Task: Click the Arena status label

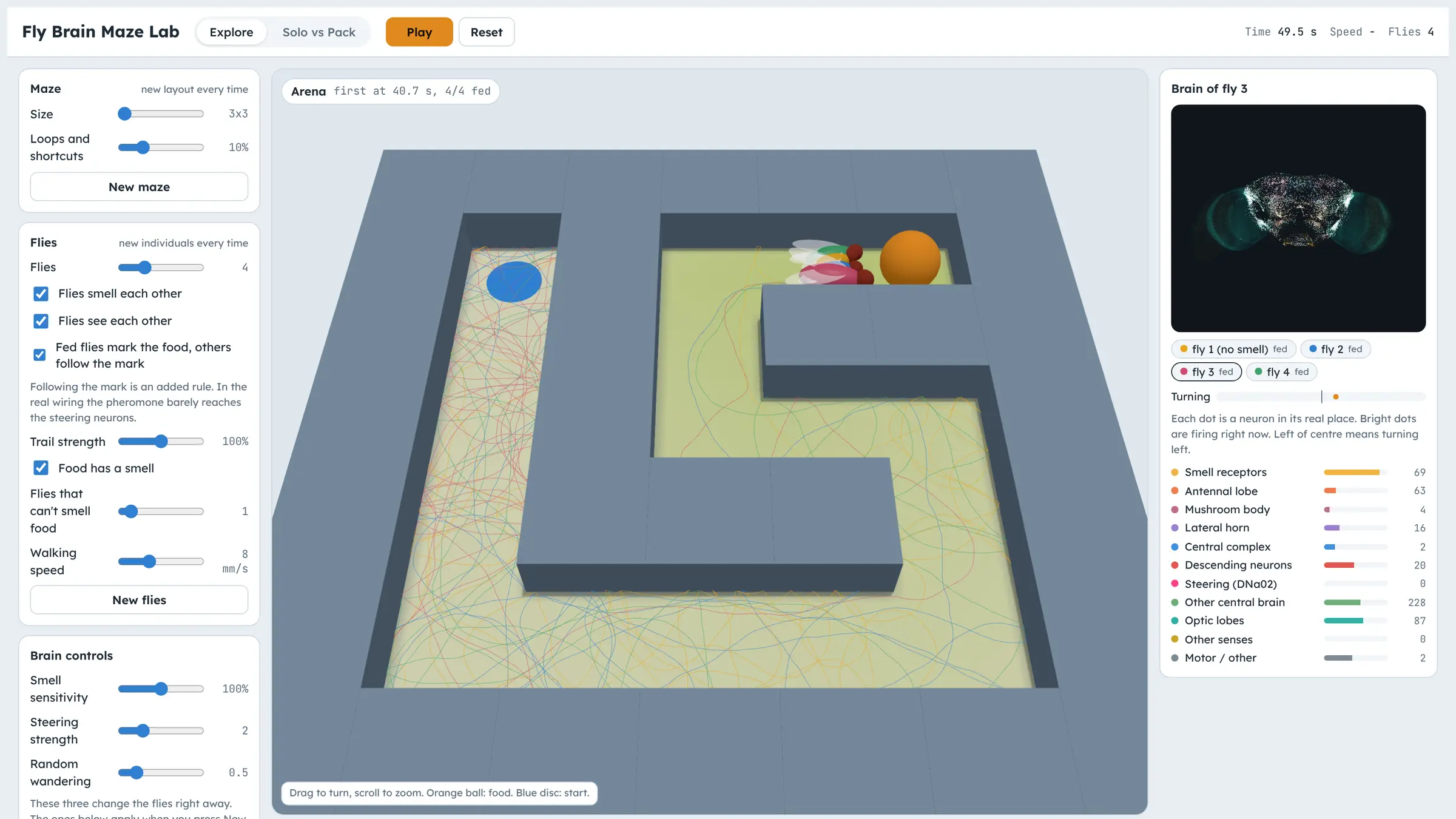Action: tap(391, 91)
